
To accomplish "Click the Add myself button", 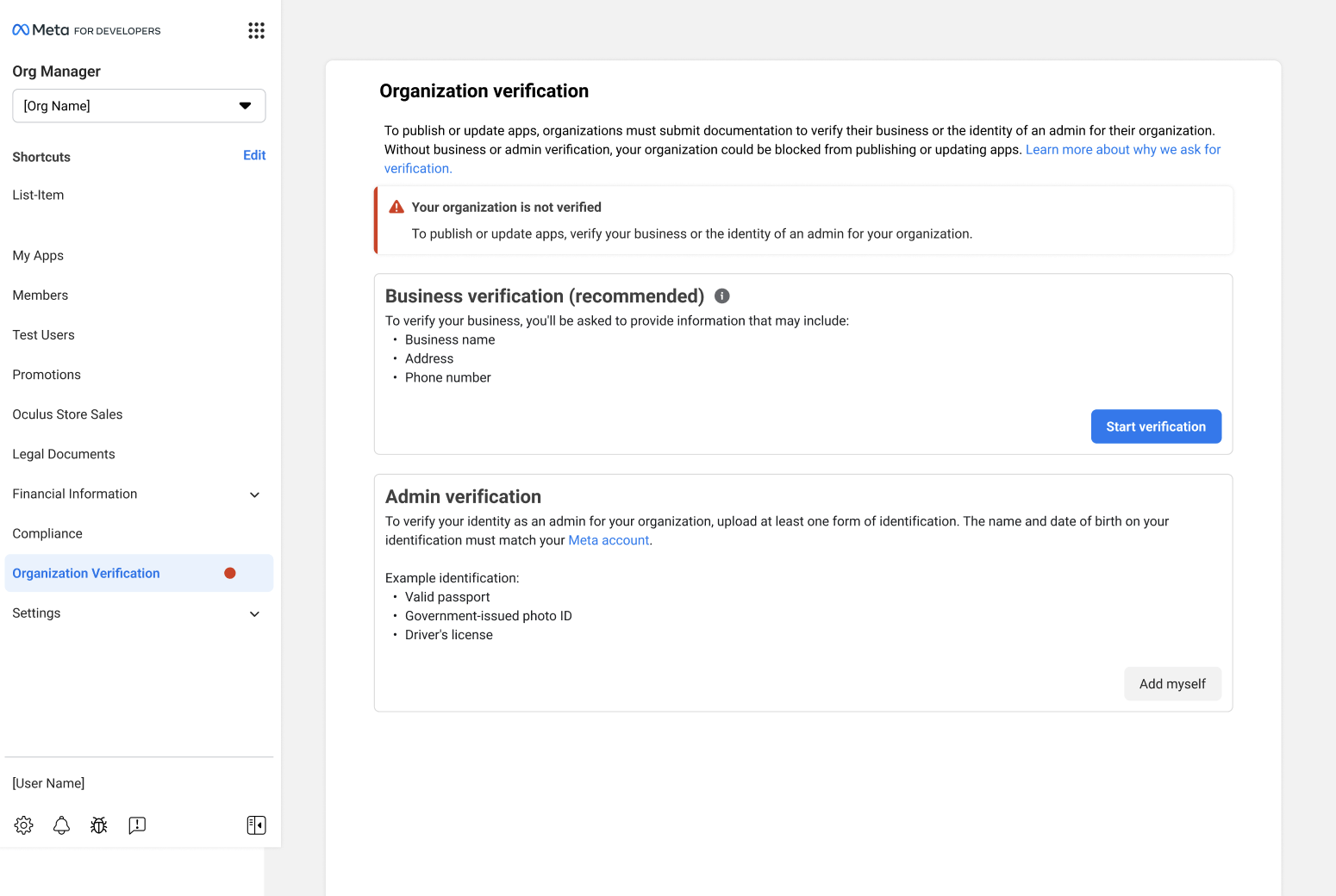I will tap(1171, 684).
